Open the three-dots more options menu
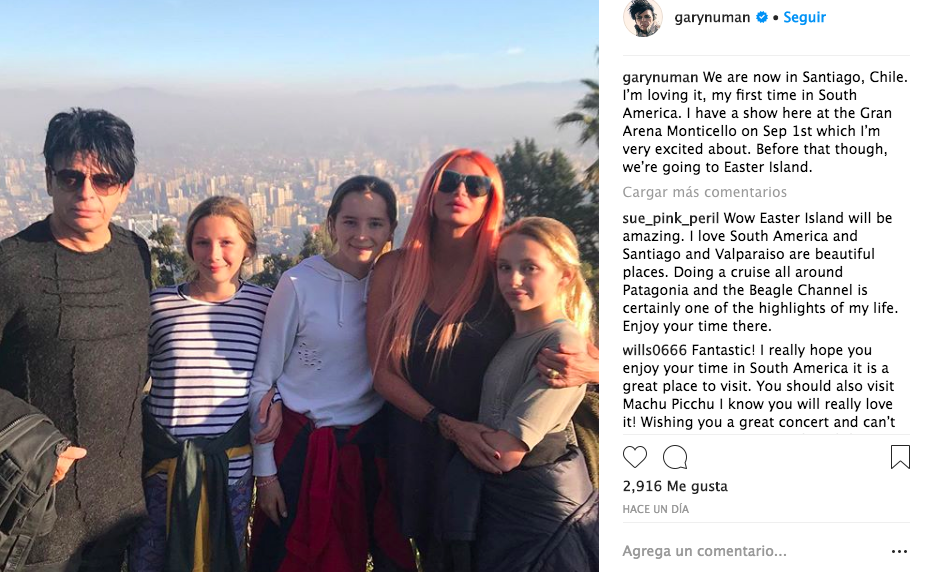This screenshot has width=932, height=572. tap(899, 552)
